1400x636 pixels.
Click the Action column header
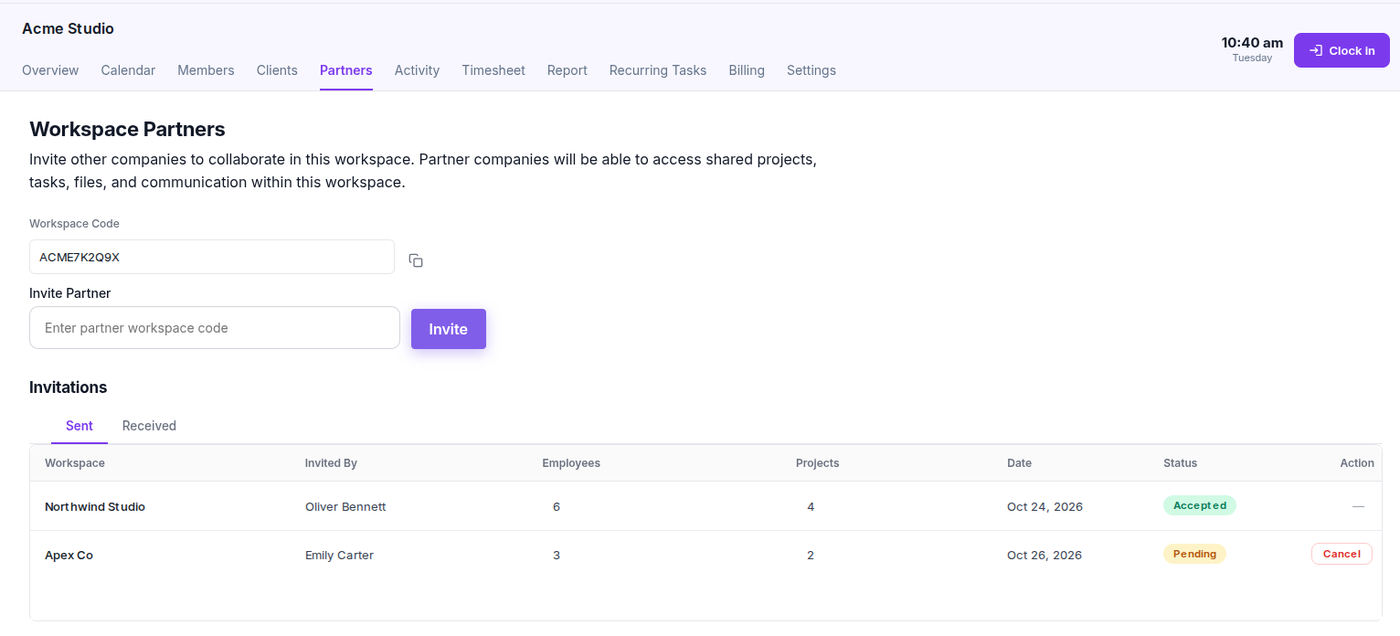1357,463
